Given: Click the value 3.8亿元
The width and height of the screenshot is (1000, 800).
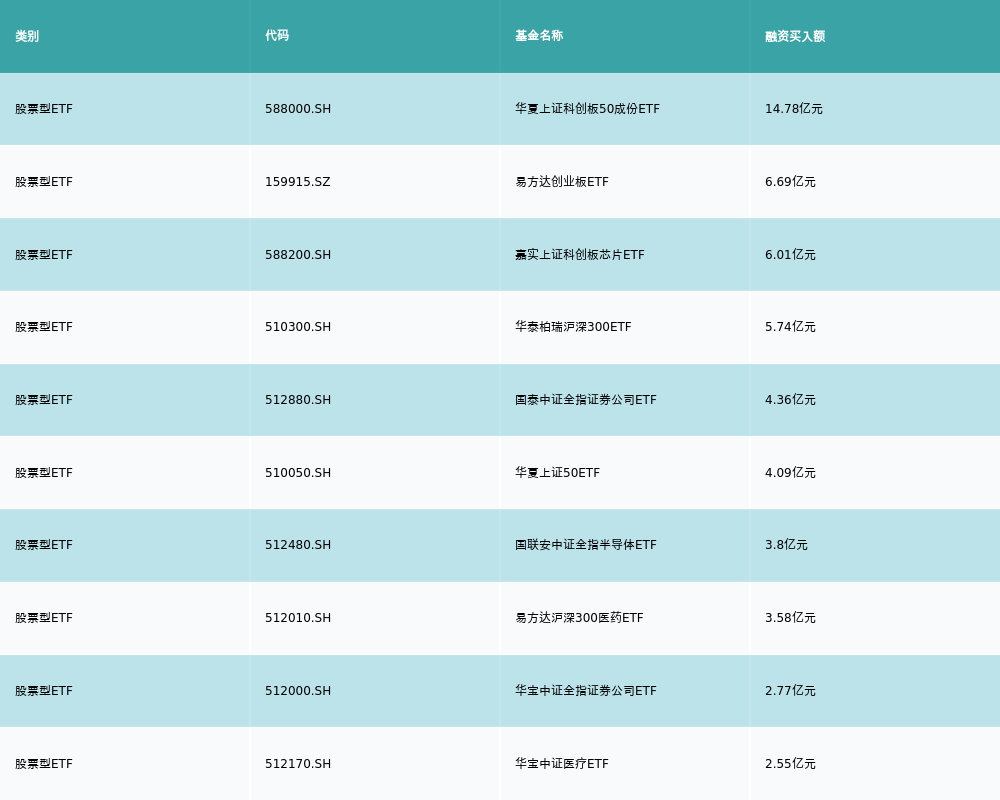Looking at the screenshot, I should pos(786,545).
